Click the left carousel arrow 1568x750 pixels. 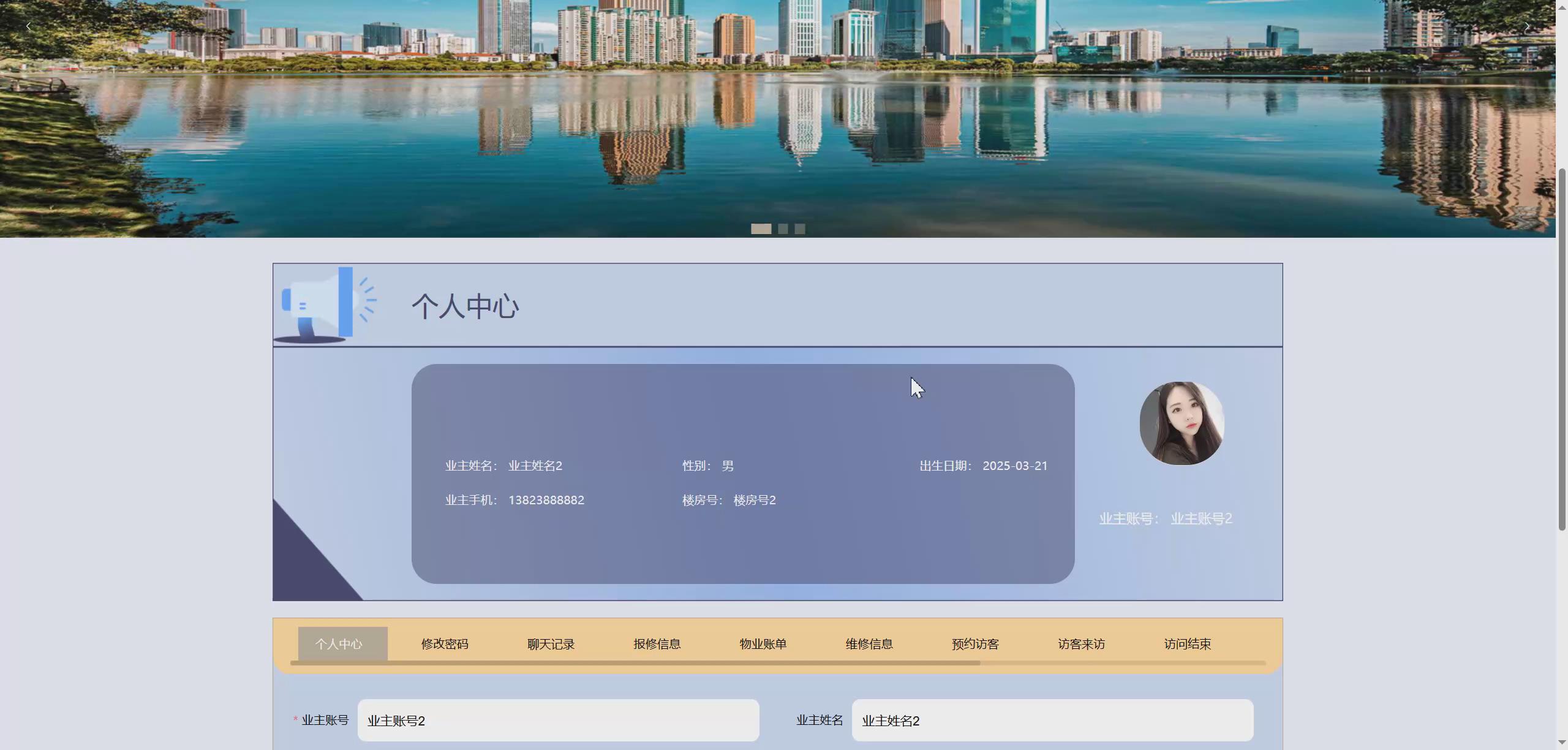coord(28,26)
